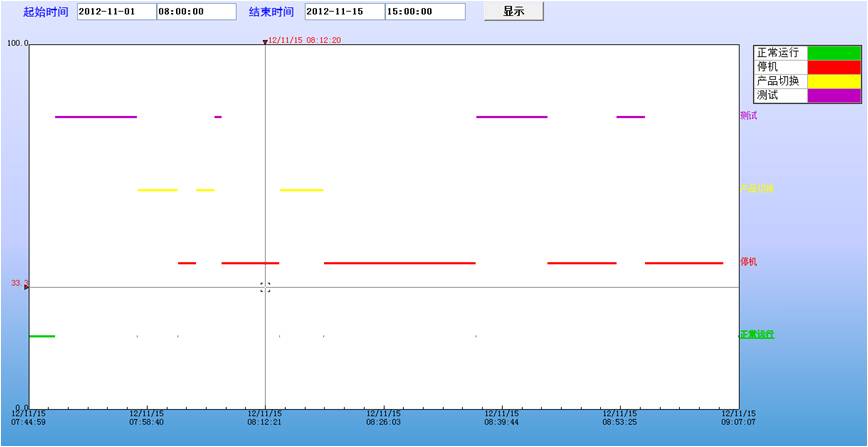Screen dimensions: 868x447
Task: Click the red 停机 label on right axis
Action: pos(749,262)
